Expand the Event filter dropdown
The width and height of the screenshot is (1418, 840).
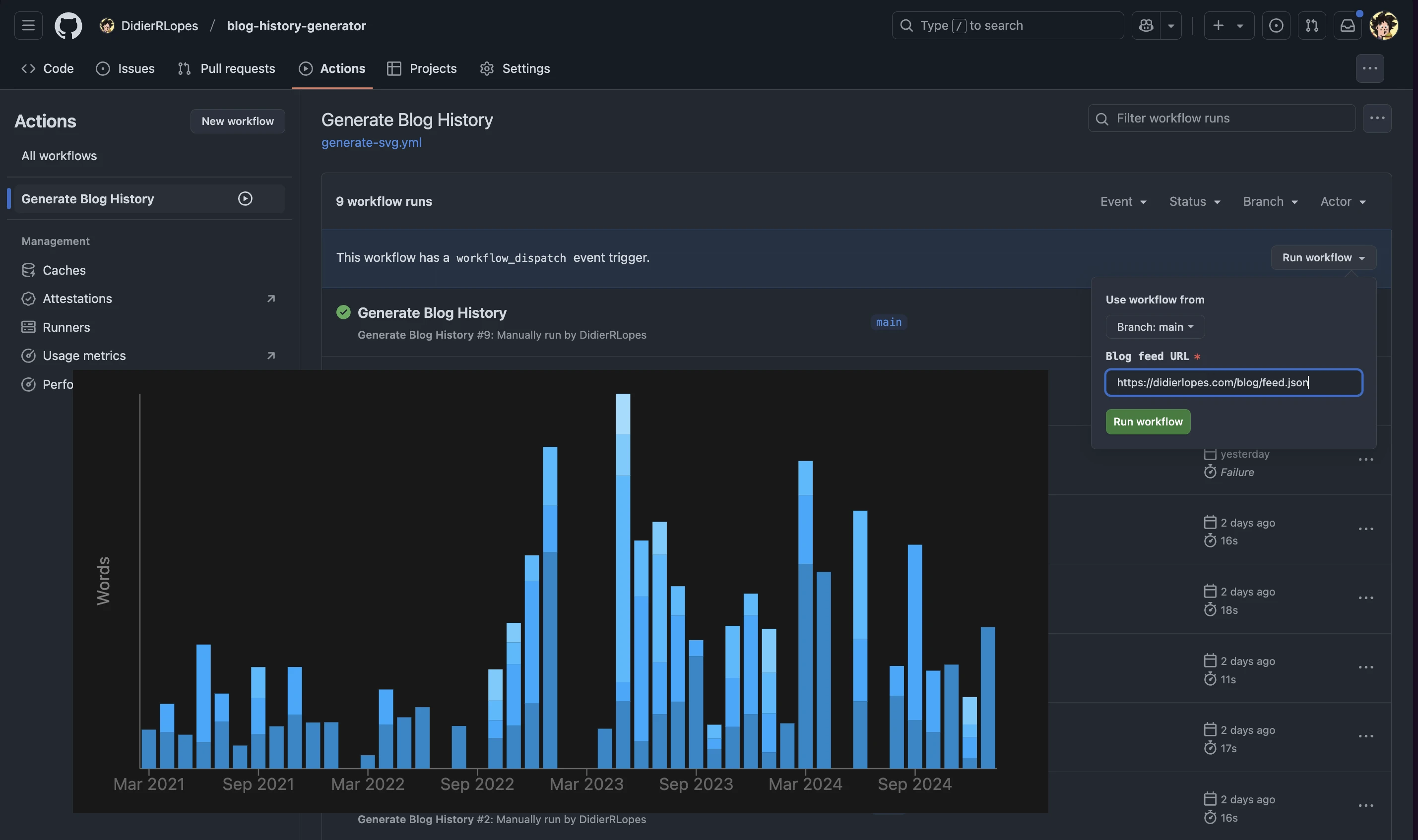coord(1123,201)
